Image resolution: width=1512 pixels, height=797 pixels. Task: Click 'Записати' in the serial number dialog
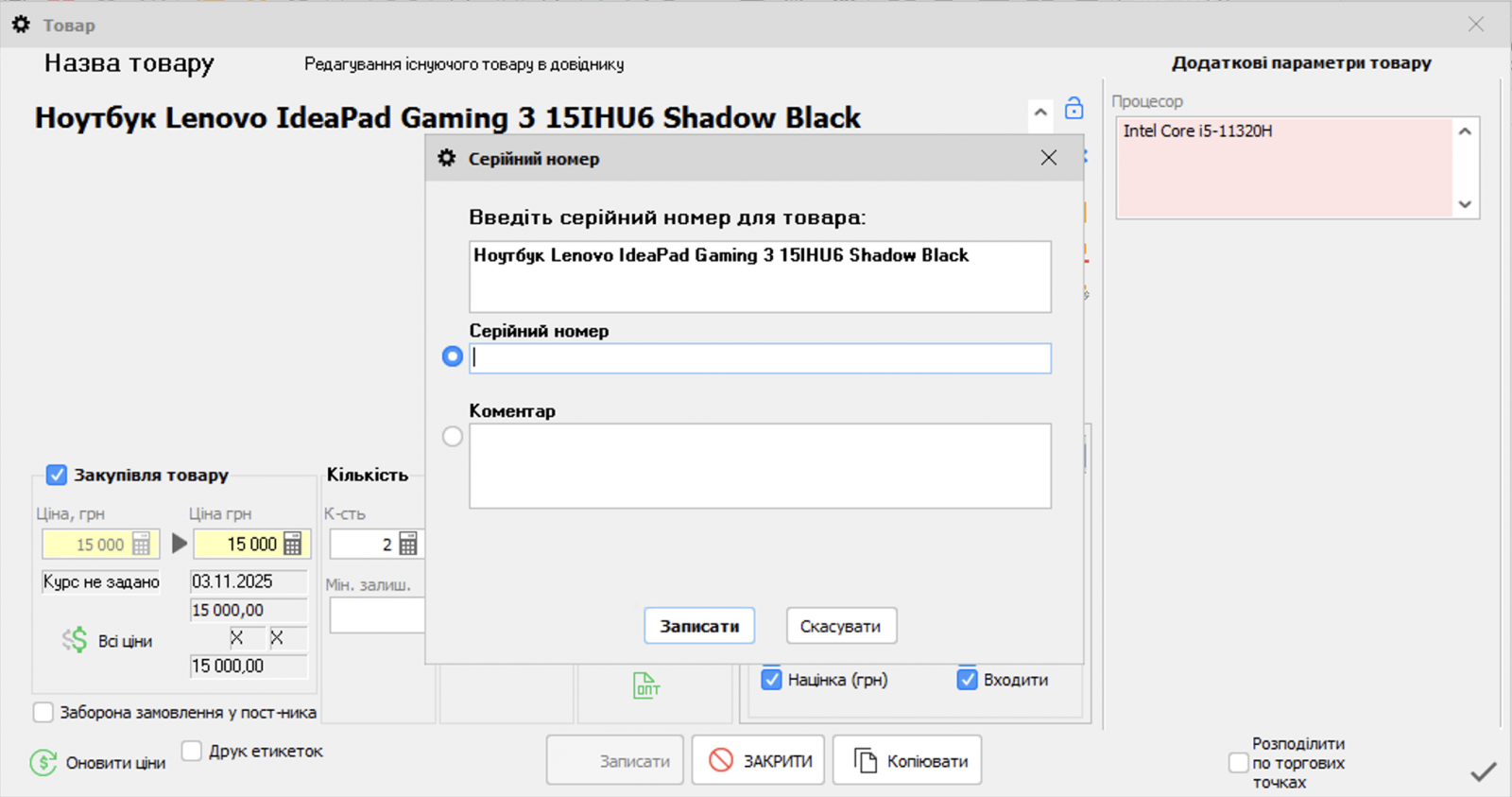tap(699, 626)
